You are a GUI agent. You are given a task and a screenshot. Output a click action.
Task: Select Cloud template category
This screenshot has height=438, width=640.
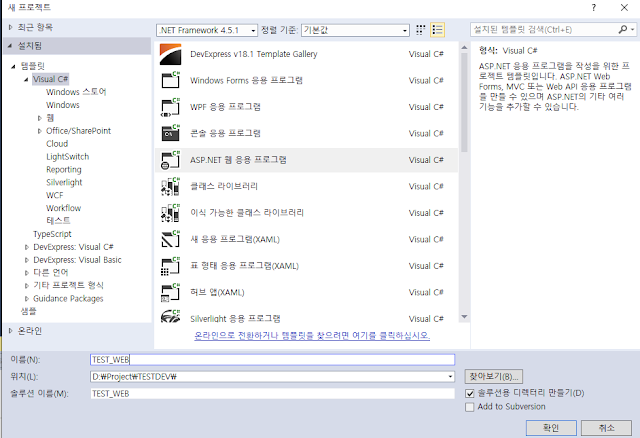pyautogui.click(x=57, y=144)
